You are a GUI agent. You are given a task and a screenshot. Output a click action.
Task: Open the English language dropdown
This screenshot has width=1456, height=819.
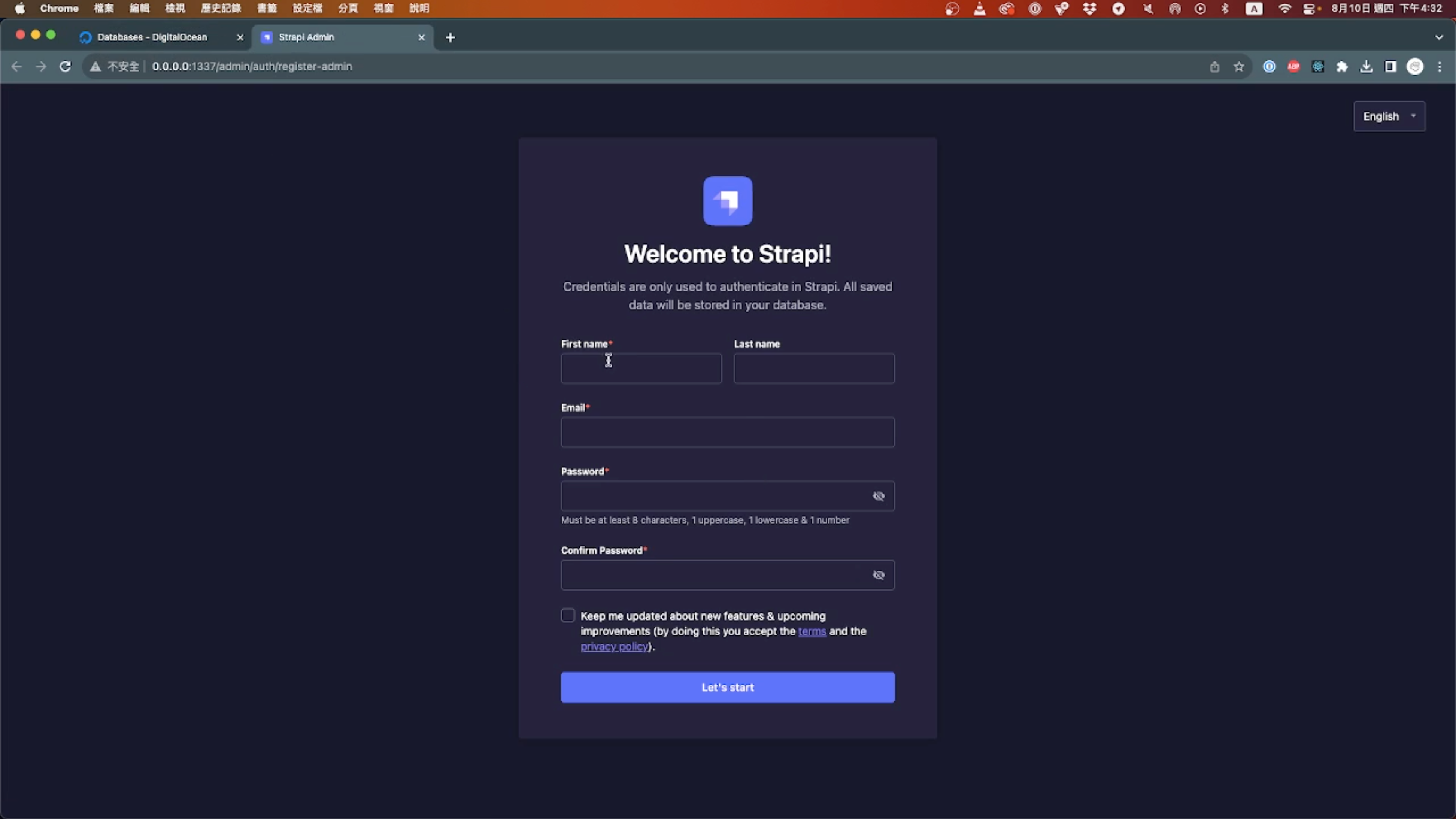1389,116
